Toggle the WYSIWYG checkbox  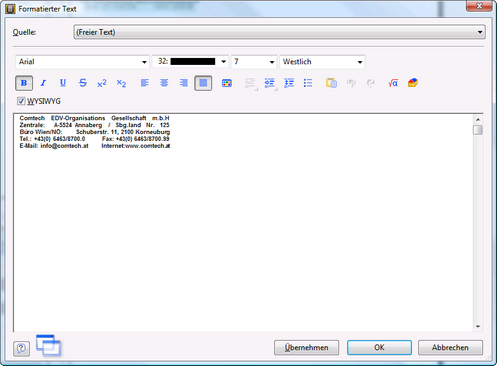21,101
